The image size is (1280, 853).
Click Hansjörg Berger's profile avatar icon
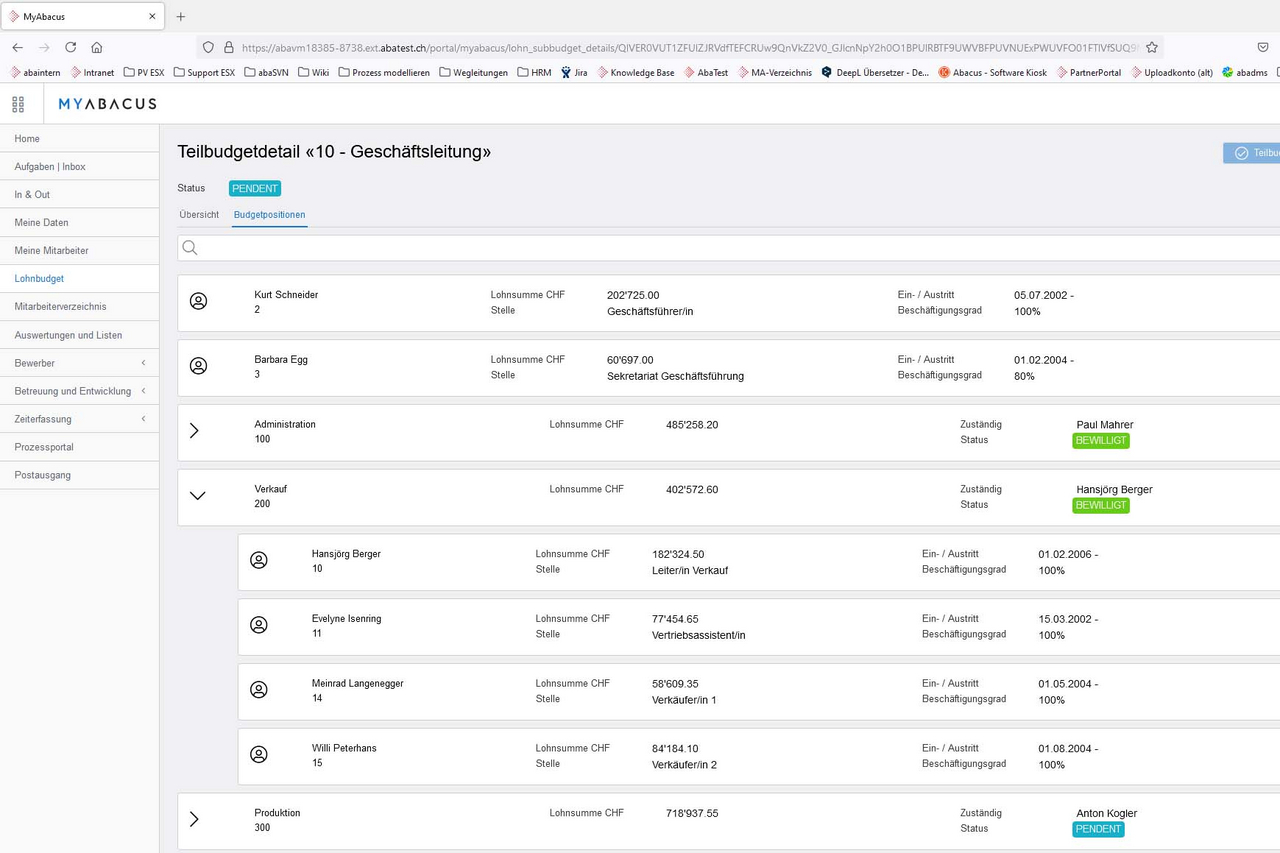pyautogui.click(x=258, y=560)
